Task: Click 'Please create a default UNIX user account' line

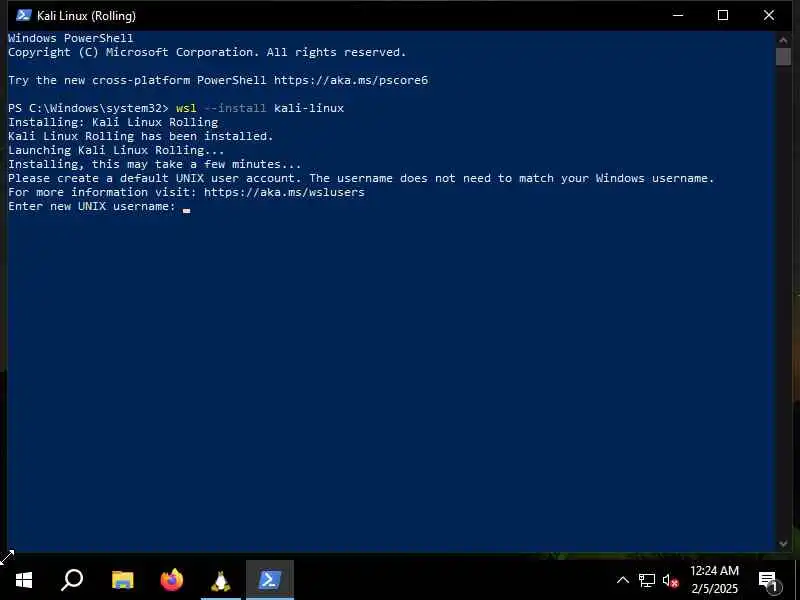Action: pos(361,179)
